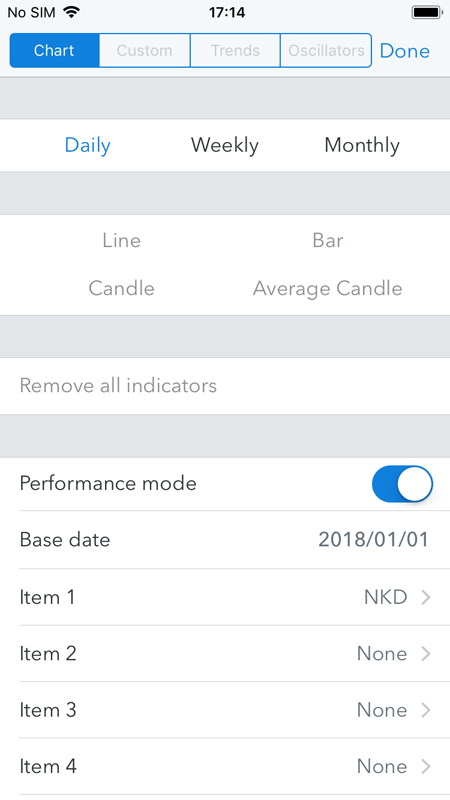The height and width of the screenshot is (800, 450).
Task: Open the Oscillators tab
Action: click(x=326, y=51)
